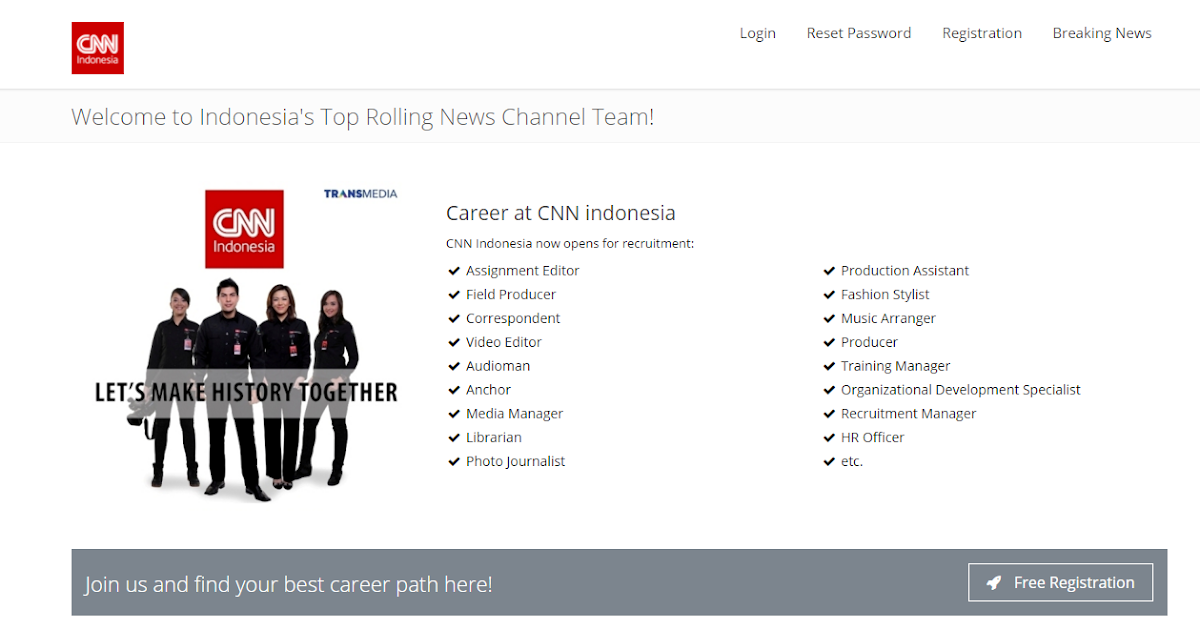1200x630 pixels.
Task: Select the 'Music Arranger' list text
Action: click(888, 318)
